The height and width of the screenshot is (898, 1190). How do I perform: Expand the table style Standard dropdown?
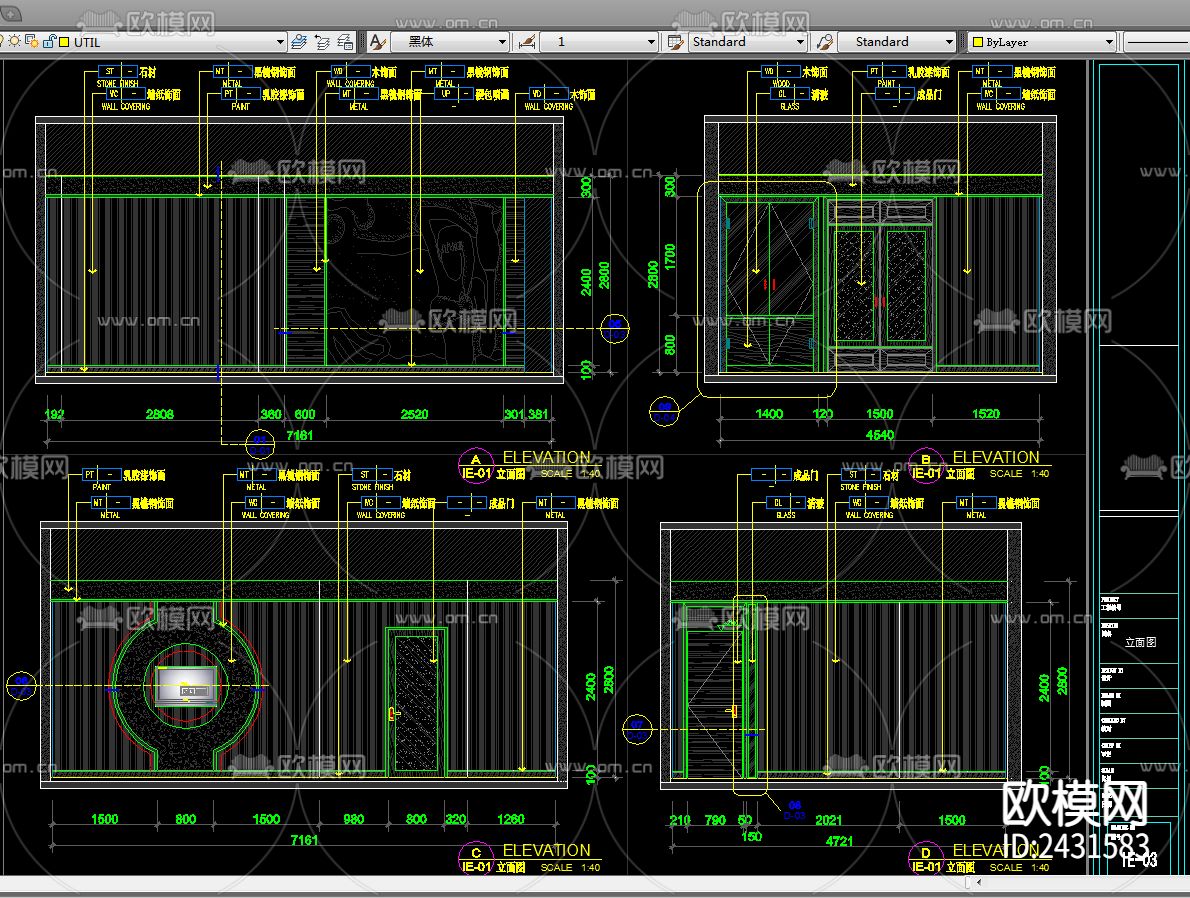click(800, 42)
